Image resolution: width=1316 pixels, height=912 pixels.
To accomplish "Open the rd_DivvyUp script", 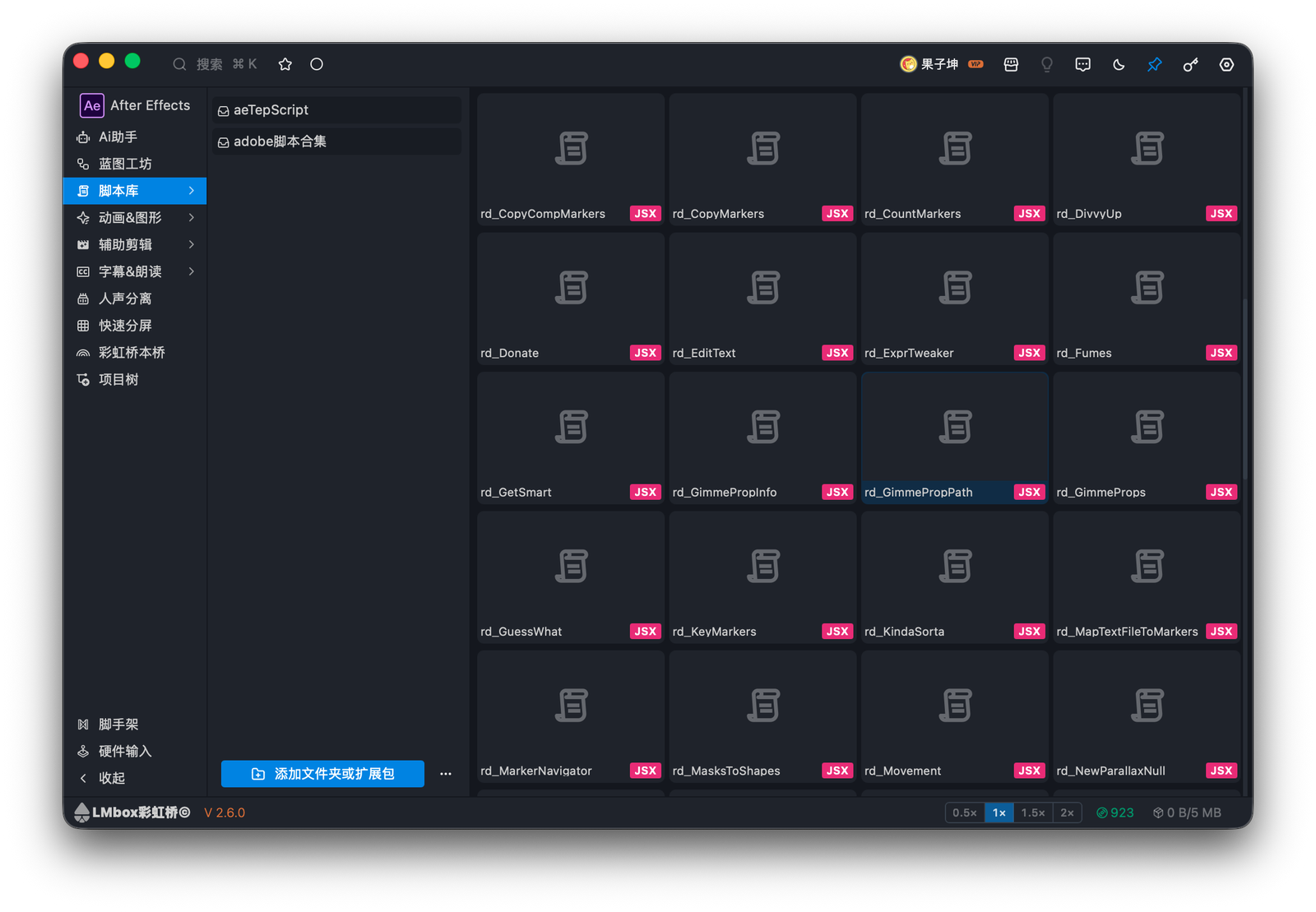I will pos(1147,160).
